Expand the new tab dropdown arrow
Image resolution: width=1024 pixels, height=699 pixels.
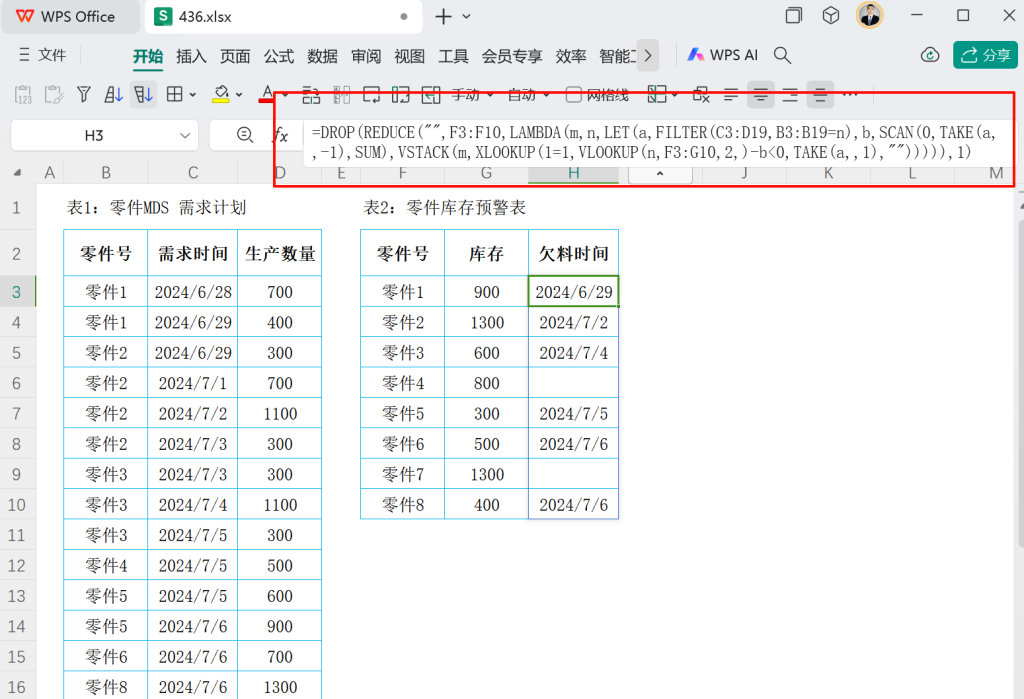pyautogui.click(x=466, y=17)
